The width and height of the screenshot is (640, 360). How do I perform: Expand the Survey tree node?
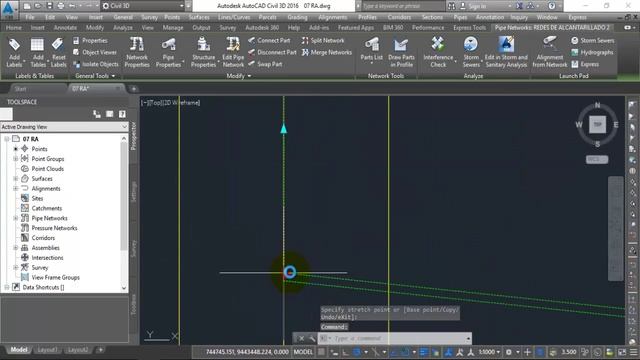point(16,268)
